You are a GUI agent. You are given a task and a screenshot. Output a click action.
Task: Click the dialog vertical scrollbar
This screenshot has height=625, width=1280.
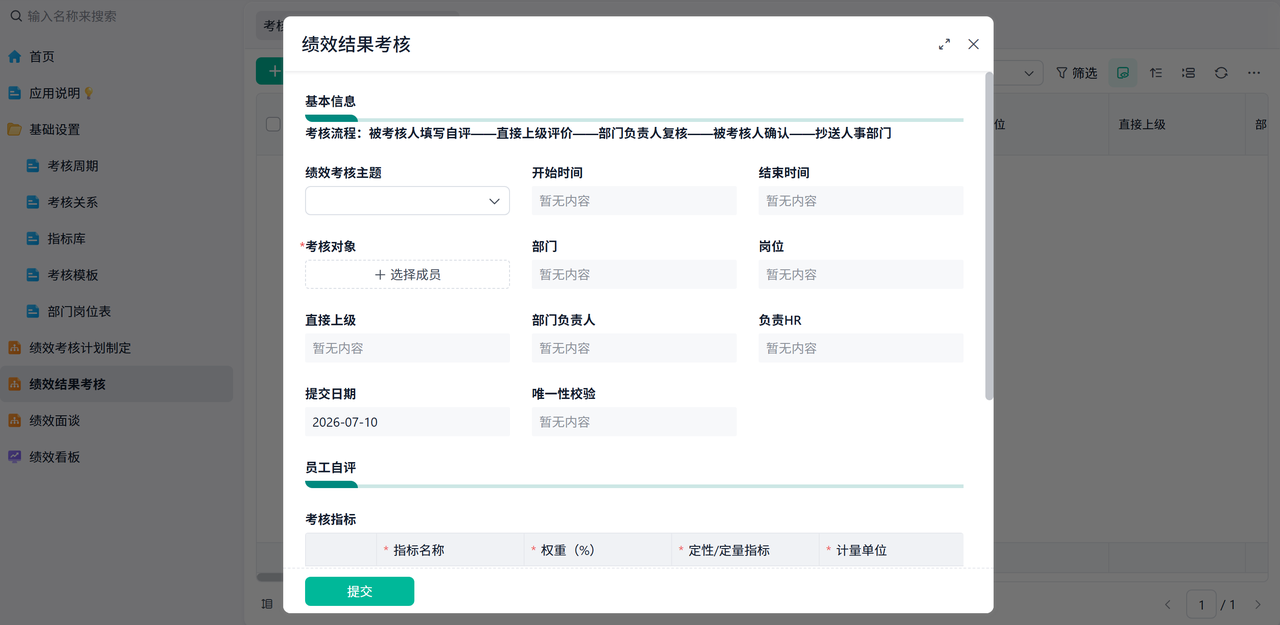click(x=989, y=235)
